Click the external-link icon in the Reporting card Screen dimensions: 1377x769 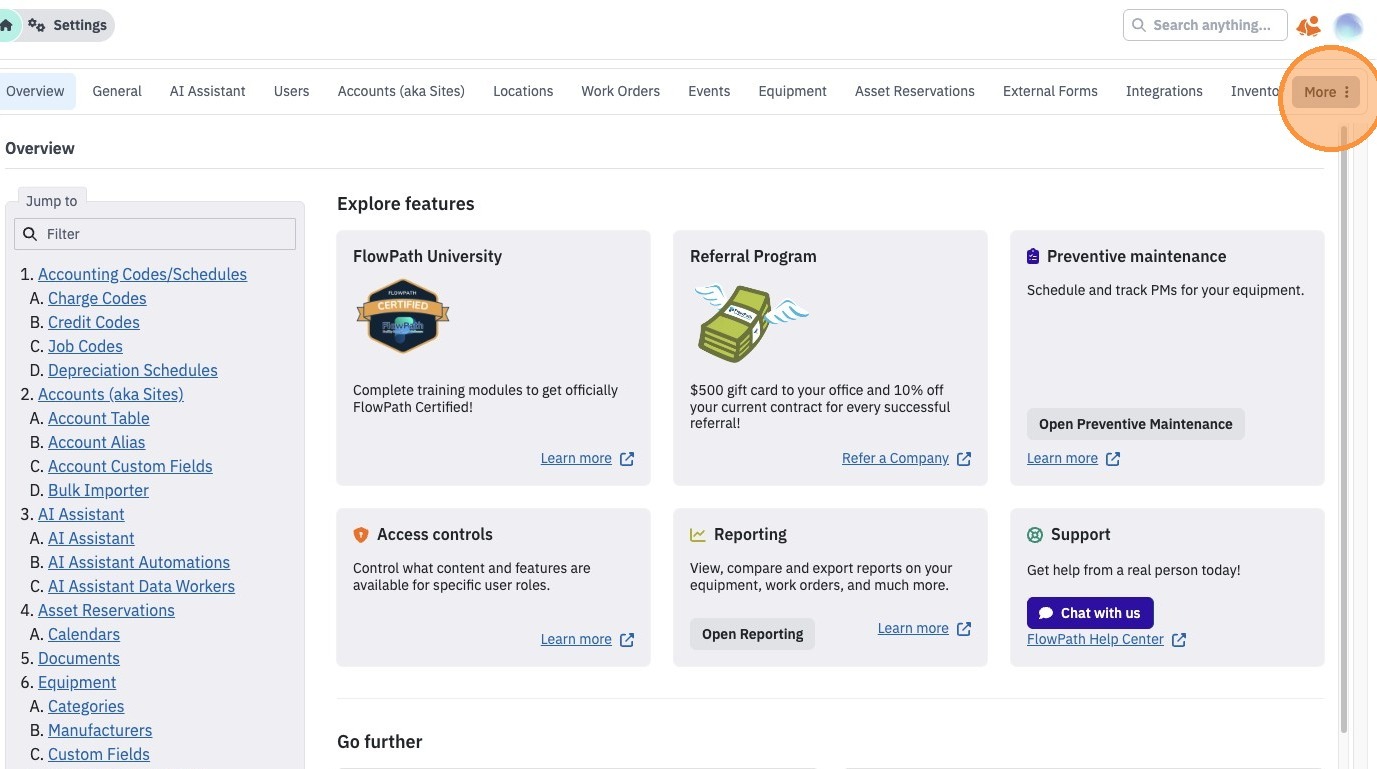[x=964, y=629]
